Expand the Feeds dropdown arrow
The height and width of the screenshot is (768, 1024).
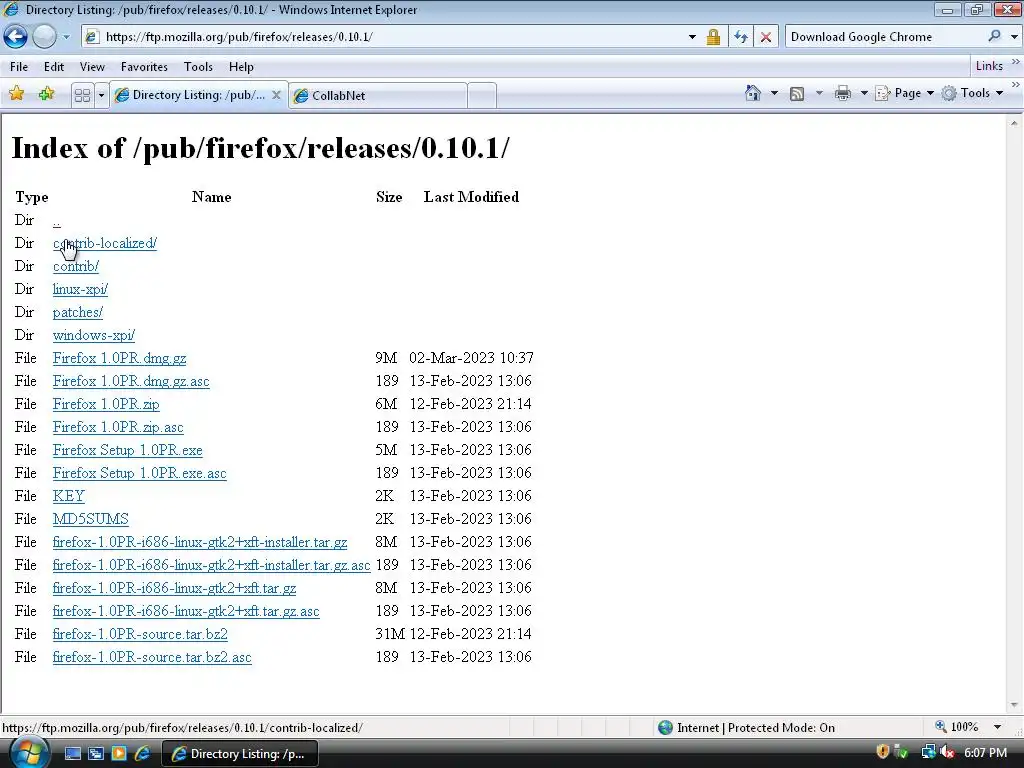[x=819, y=93]
